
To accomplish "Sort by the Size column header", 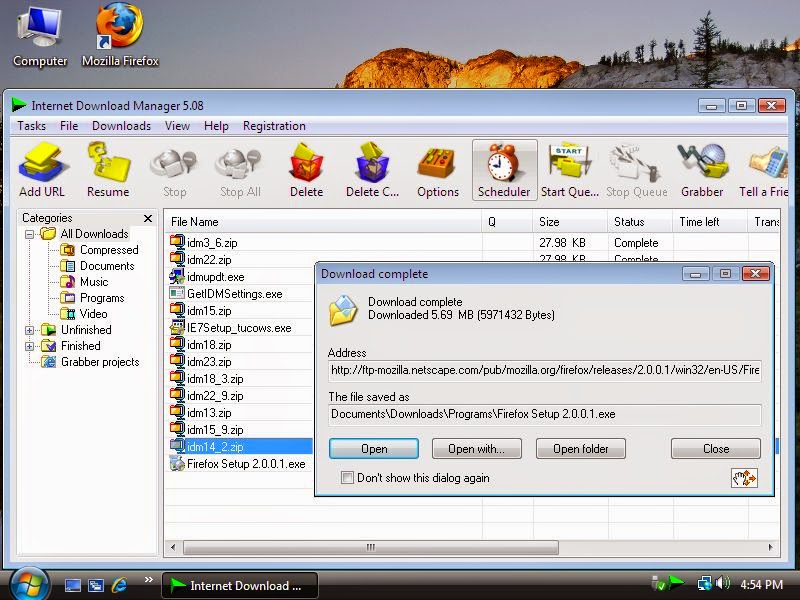I will click(570, 222).
